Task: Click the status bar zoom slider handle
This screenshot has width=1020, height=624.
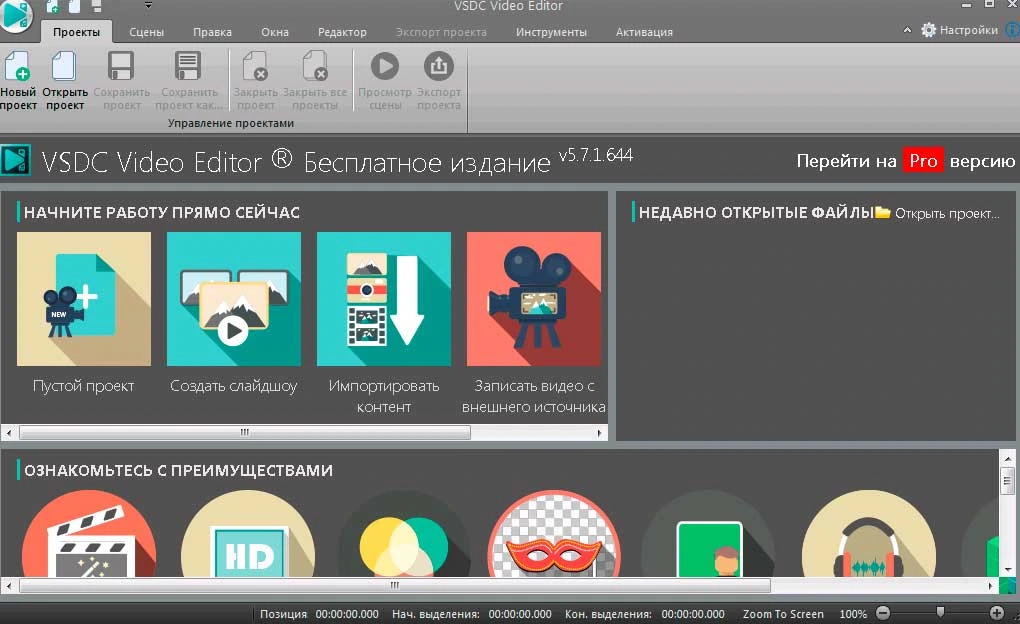Action: click(x=940, y=612)
